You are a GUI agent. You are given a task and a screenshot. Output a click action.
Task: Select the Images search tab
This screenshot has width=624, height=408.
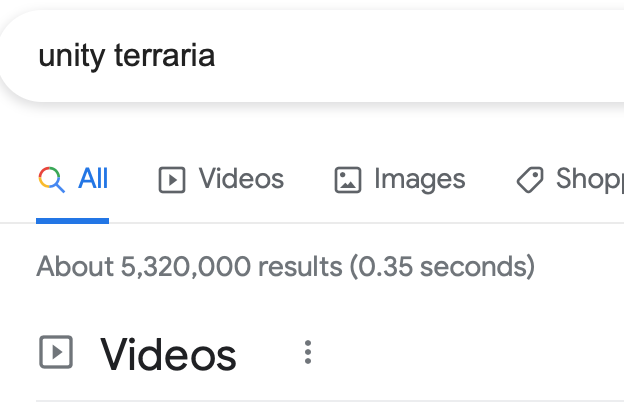pos(419,180)
